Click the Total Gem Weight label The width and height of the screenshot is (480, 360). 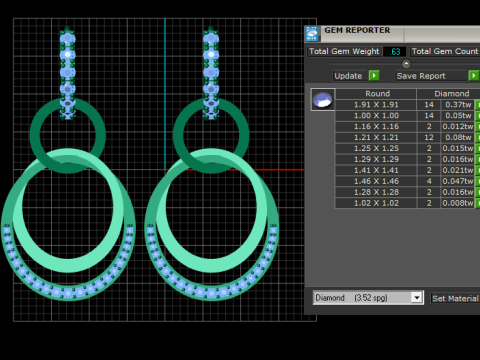point(344,51)
